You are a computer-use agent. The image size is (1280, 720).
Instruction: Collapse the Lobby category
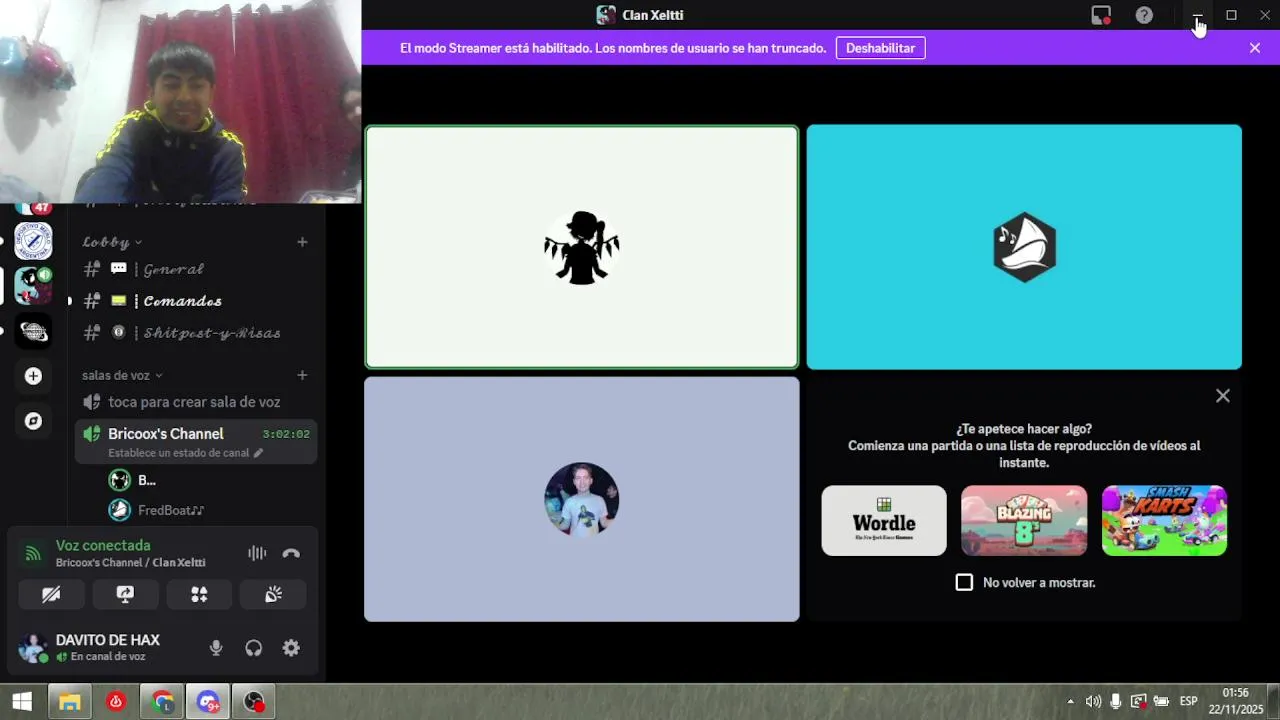pyautogui.click(x=112, y=242)
